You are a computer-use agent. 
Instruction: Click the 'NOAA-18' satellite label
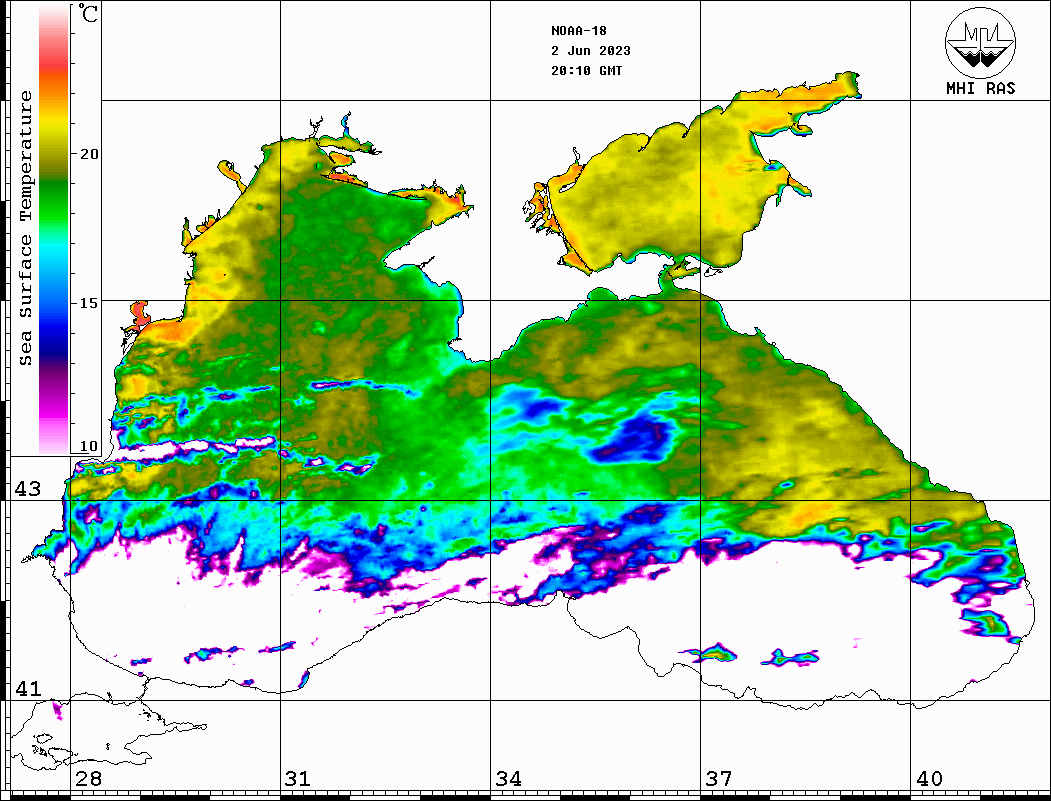pyautogui.click(x=579, y=31)
